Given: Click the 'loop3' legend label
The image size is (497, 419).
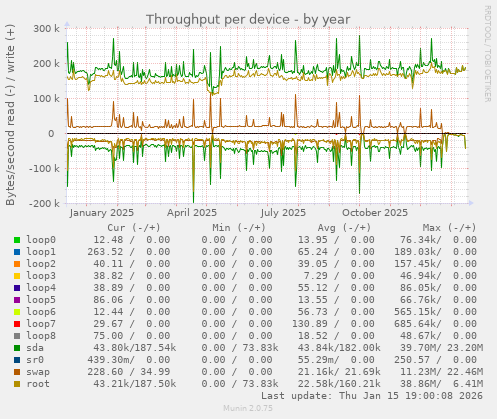Looking at the screenshot, I should point(41,276).
